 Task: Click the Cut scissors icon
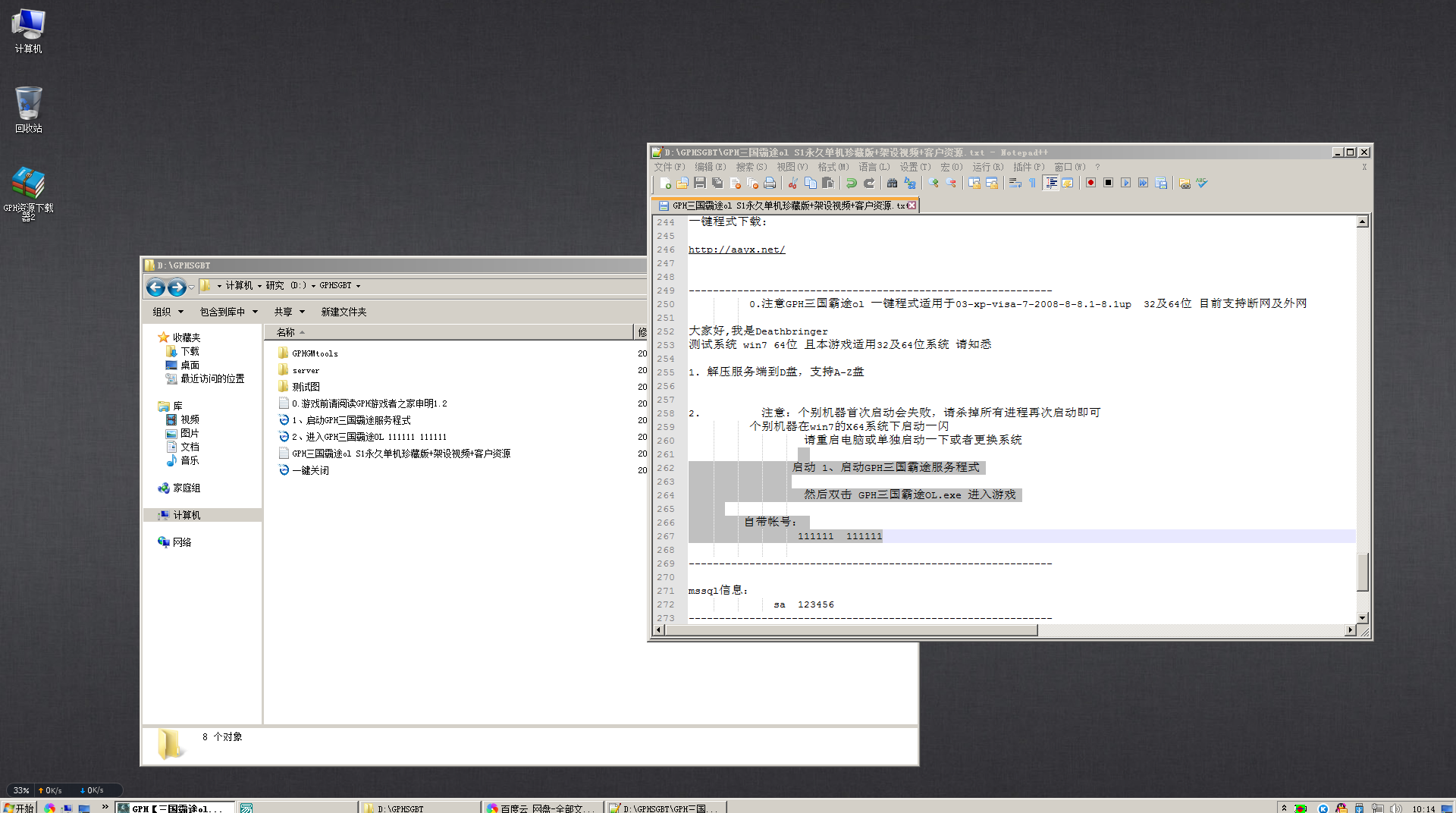click(x=793, y=184)
